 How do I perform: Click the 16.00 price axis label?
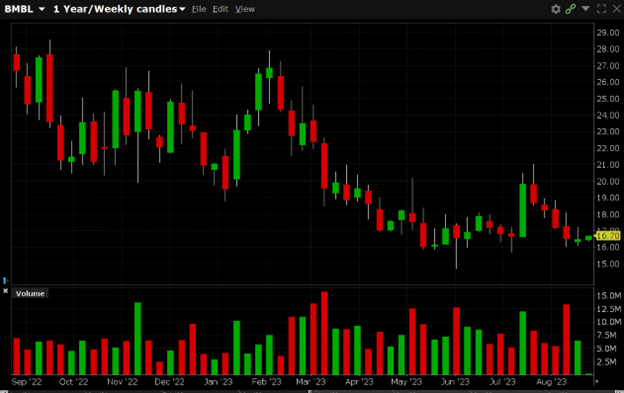(x=608, y=247)
